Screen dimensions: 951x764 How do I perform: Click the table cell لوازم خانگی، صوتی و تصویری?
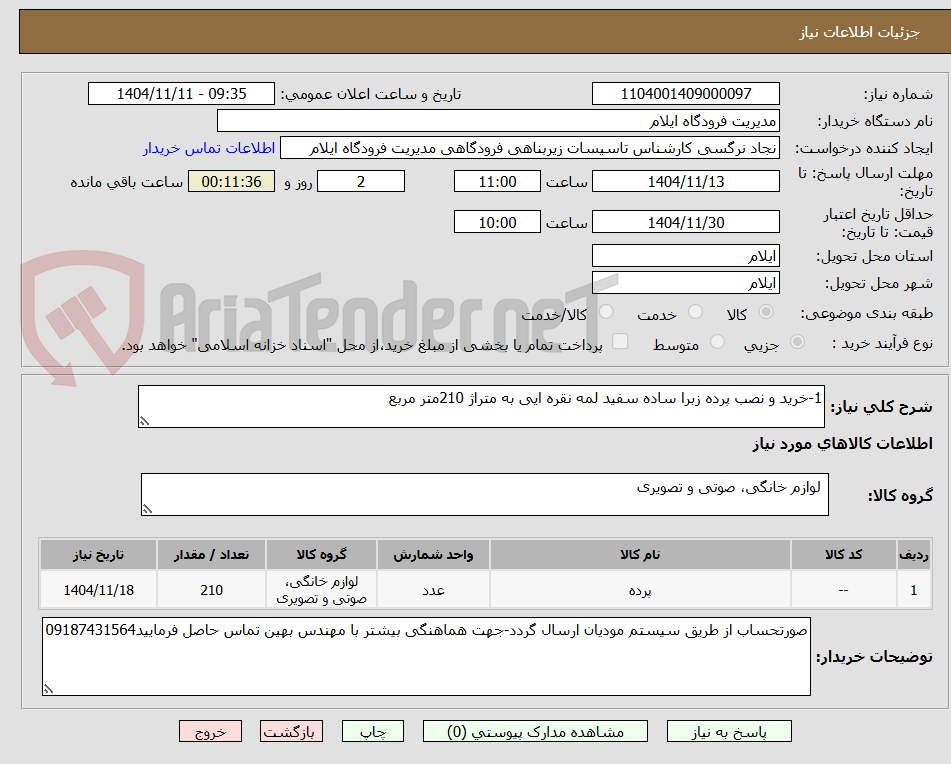click(x=321, y=590)
